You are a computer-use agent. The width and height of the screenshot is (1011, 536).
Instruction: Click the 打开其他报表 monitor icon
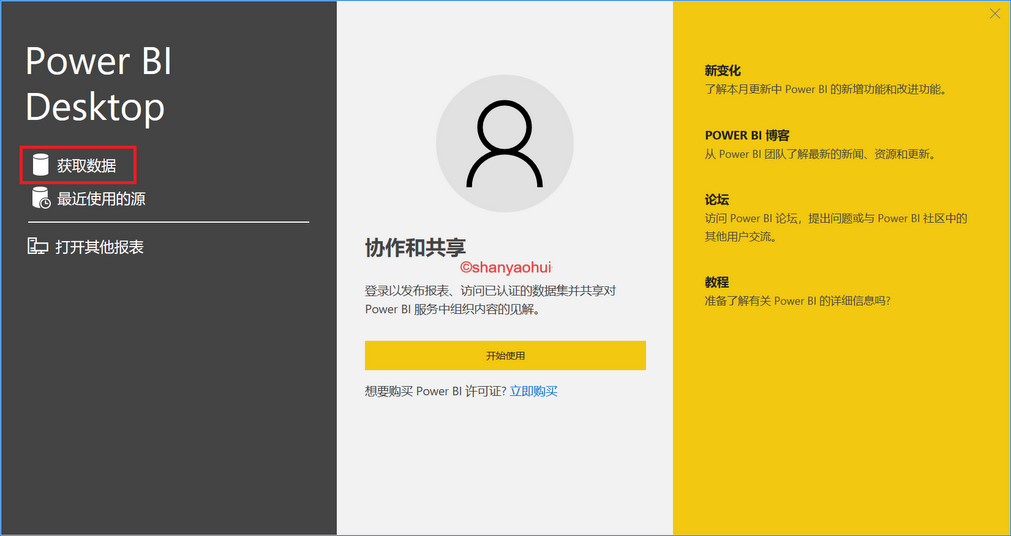tap(37, 246)
